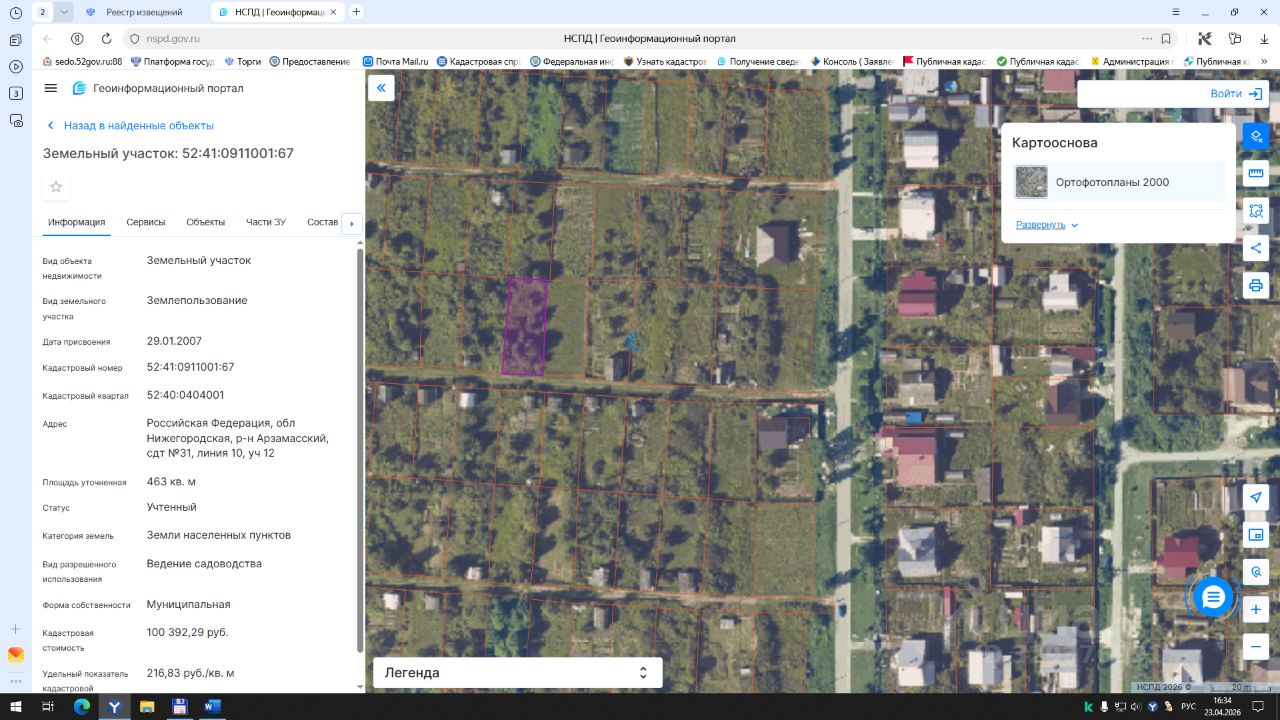The image size is (1280, 720).
Task: Zoom in on the map with plus
Action: 1256,609
